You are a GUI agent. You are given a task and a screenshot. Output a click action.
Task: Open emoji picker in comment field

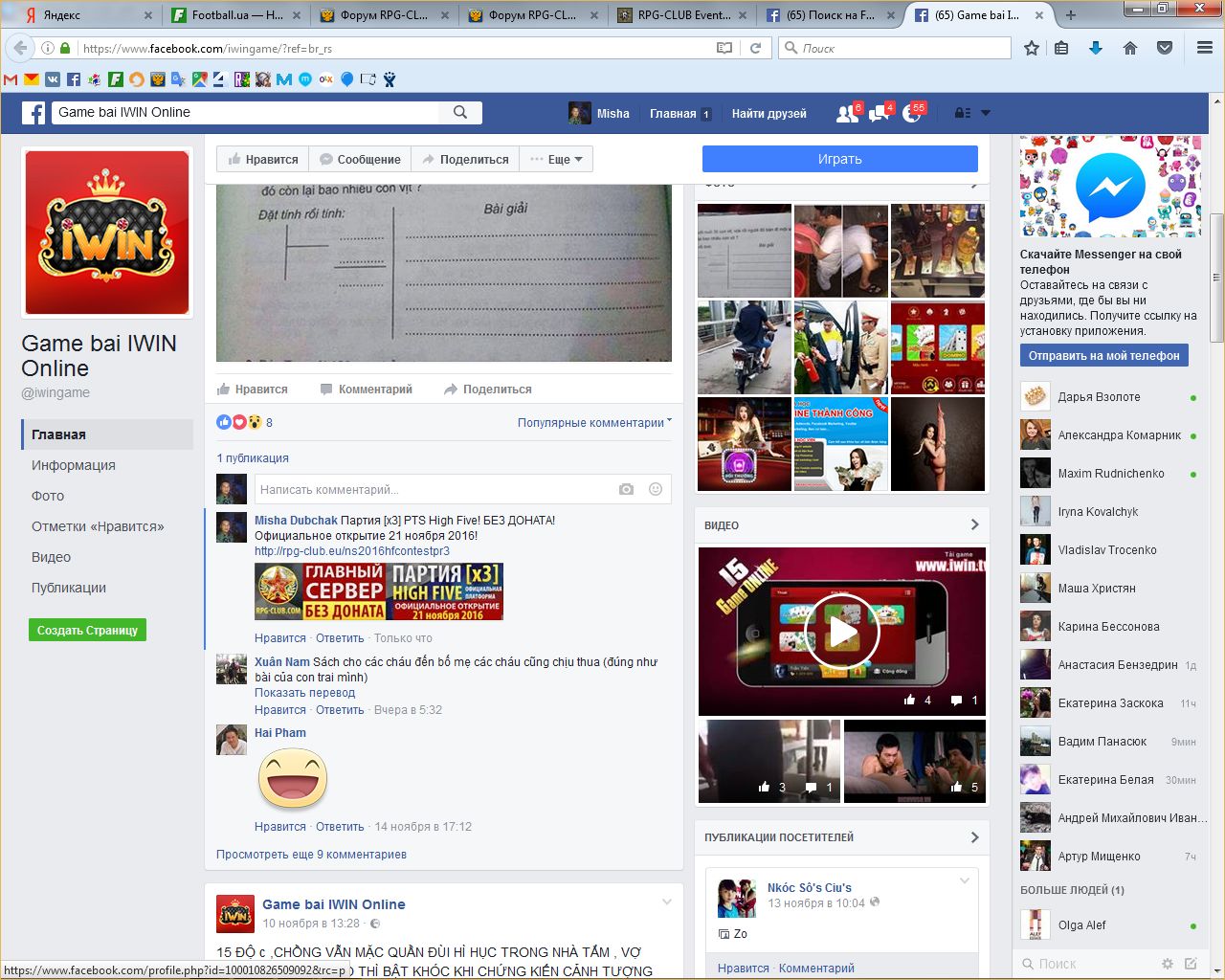coord(656,489)
